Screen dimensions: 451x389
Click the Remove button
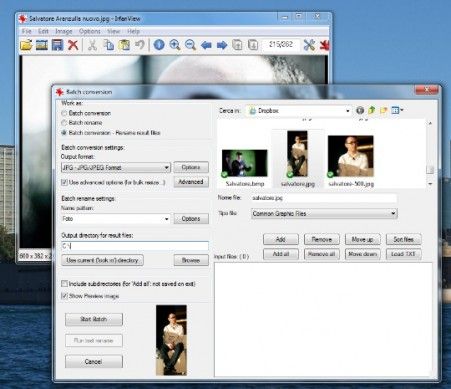coord(322,239)
